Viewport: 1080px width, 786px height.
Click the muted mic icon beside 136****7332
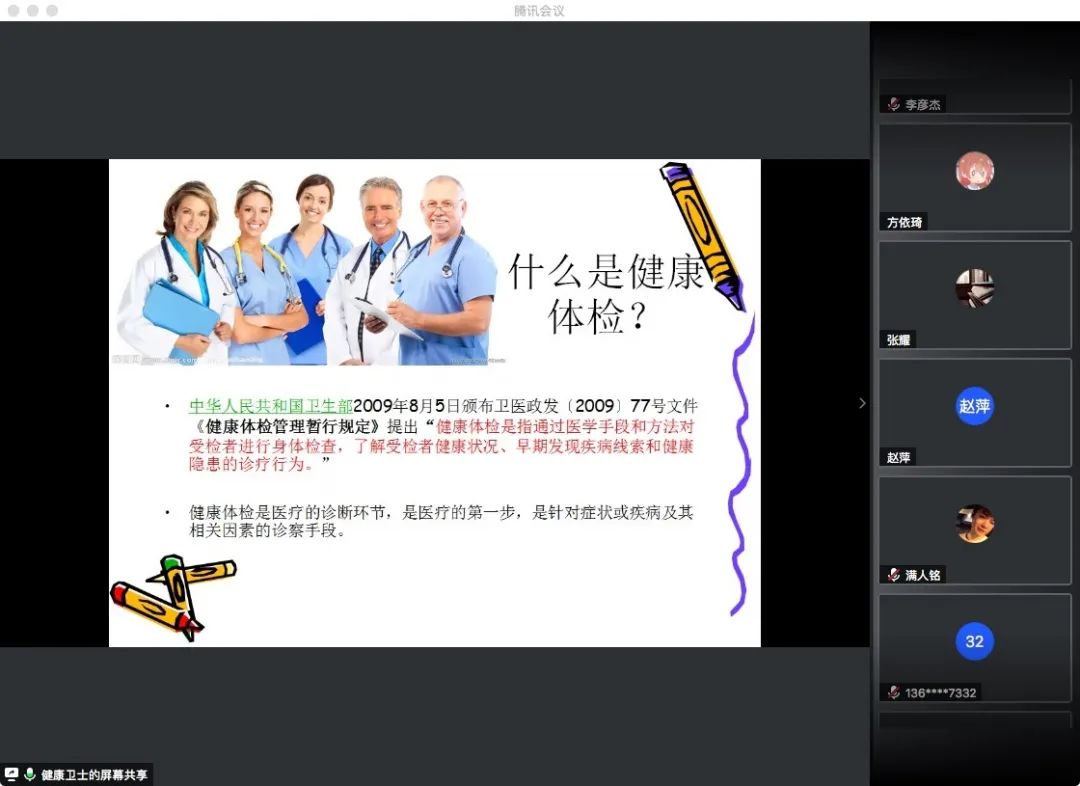[x=893, y=692]
